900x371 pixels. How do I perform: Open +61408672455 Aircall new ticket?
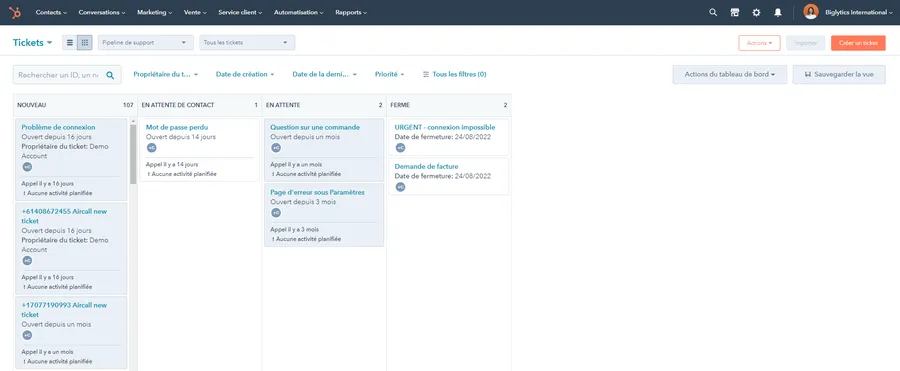click(64, 216)
